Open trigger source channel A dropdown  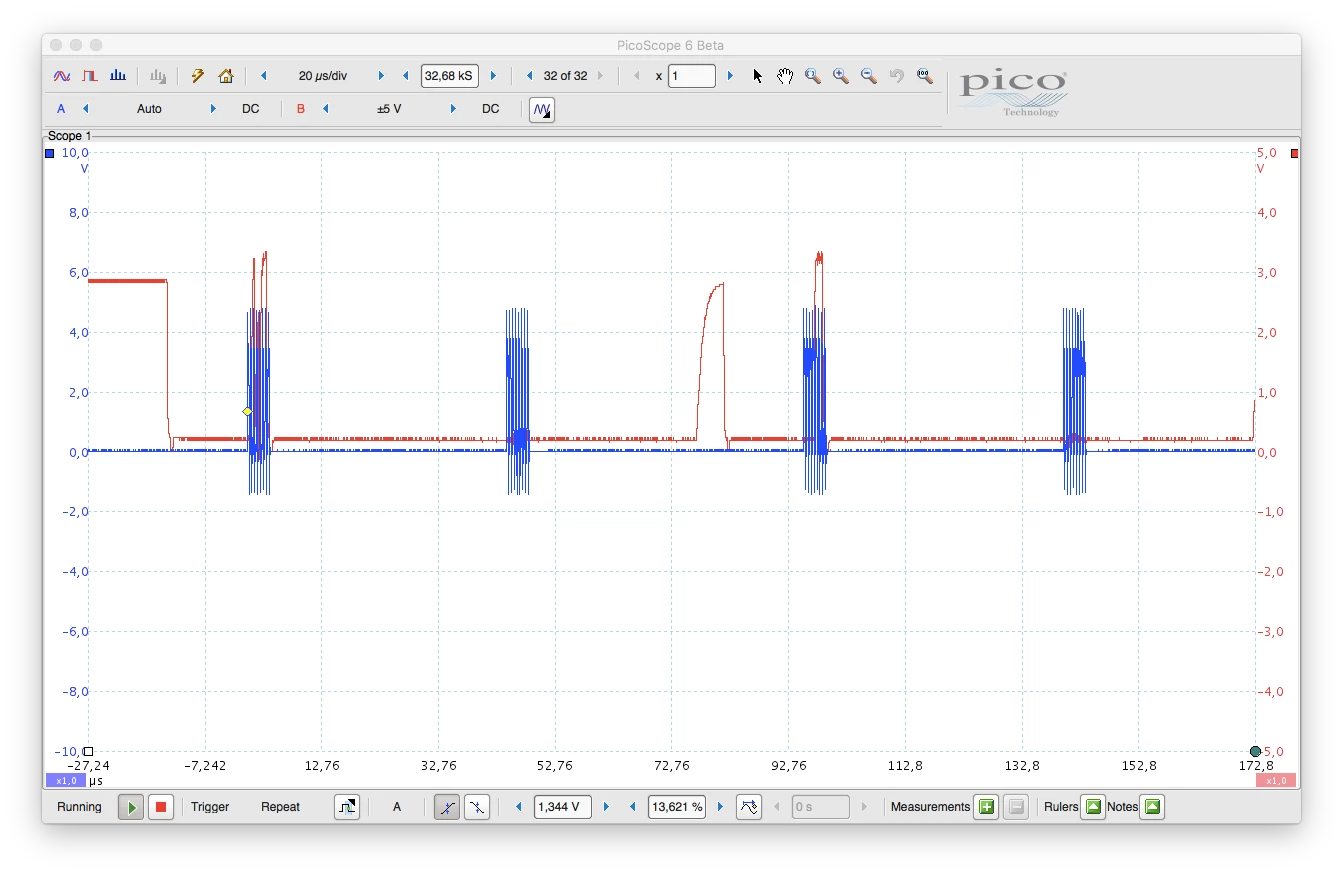[x=397, y=807]
